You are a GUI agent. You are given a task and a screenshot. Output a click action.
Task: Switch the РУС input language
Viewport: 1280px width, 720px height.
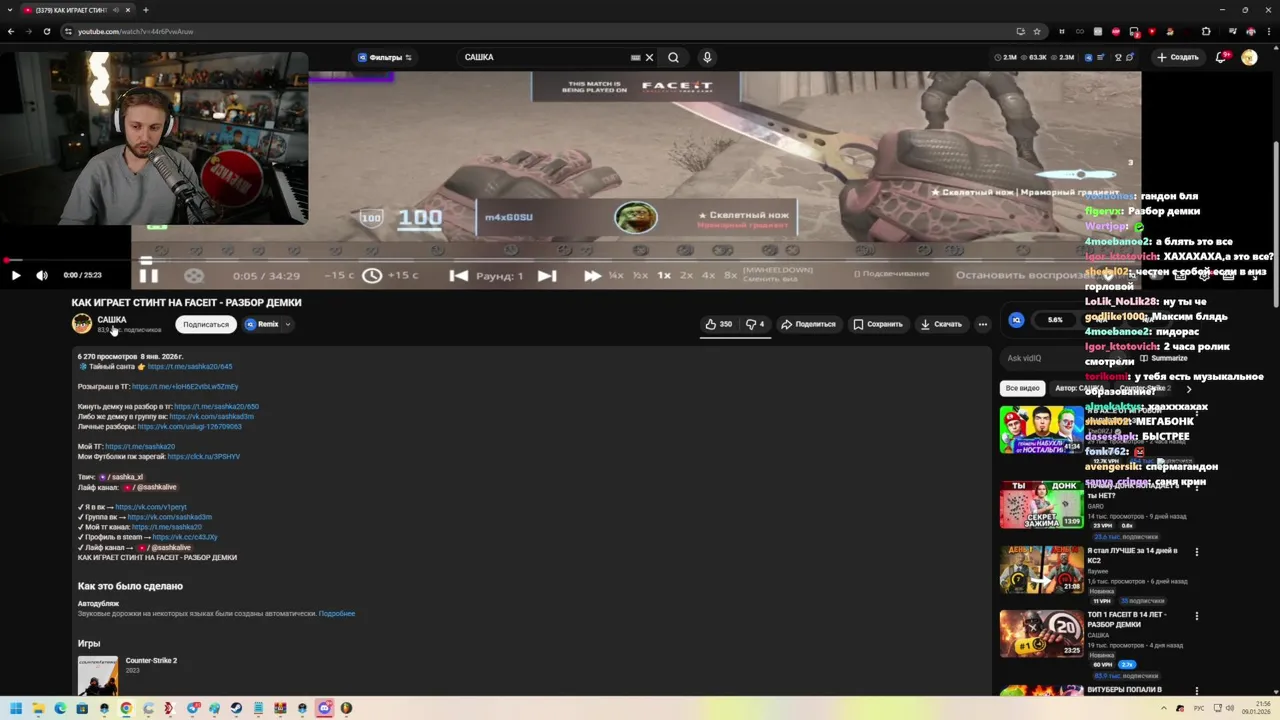coord(1199,708)
